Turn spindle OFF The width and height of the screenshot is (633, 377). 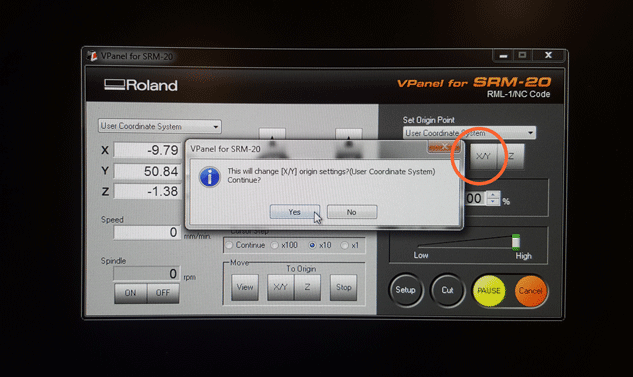(163, 293)
